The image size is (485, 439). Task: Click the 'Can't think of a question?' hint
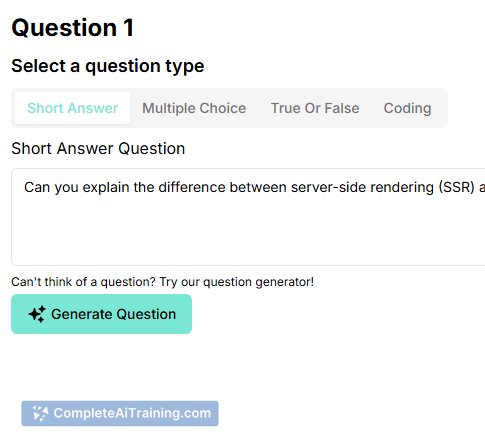(x=83, y=282)
